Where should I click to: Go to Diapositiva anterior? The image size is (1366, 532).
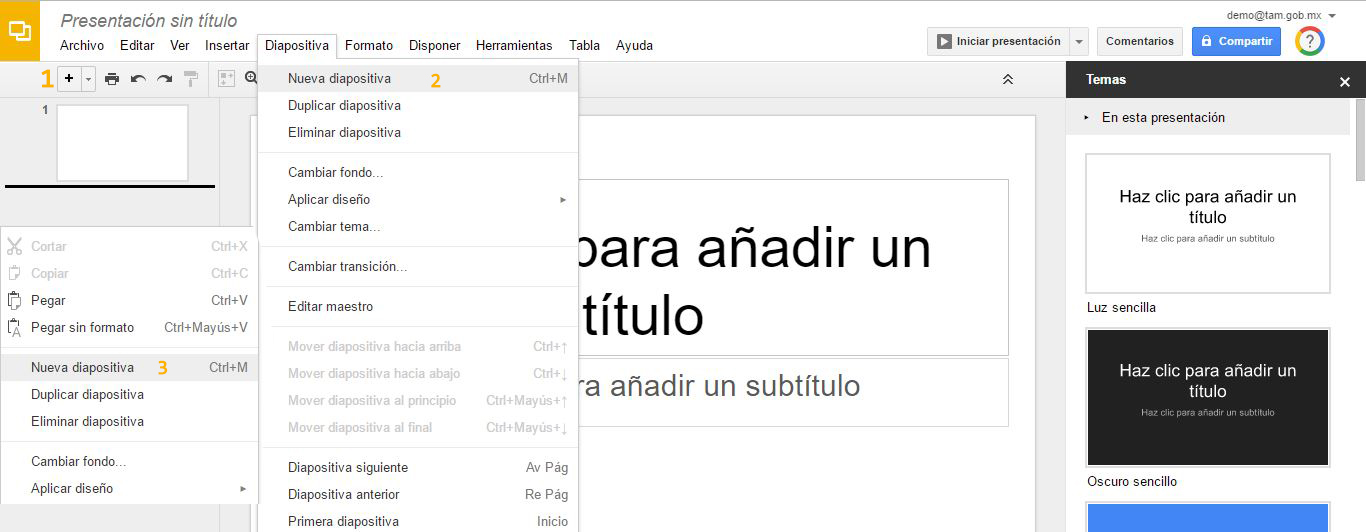pyautogui.click(x=418, y=494)
